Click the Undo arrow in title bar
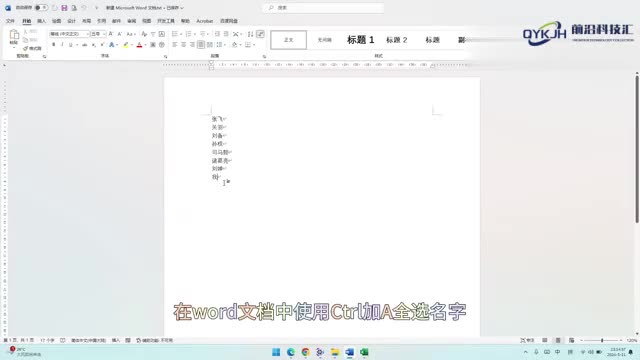 coord(84,8)
